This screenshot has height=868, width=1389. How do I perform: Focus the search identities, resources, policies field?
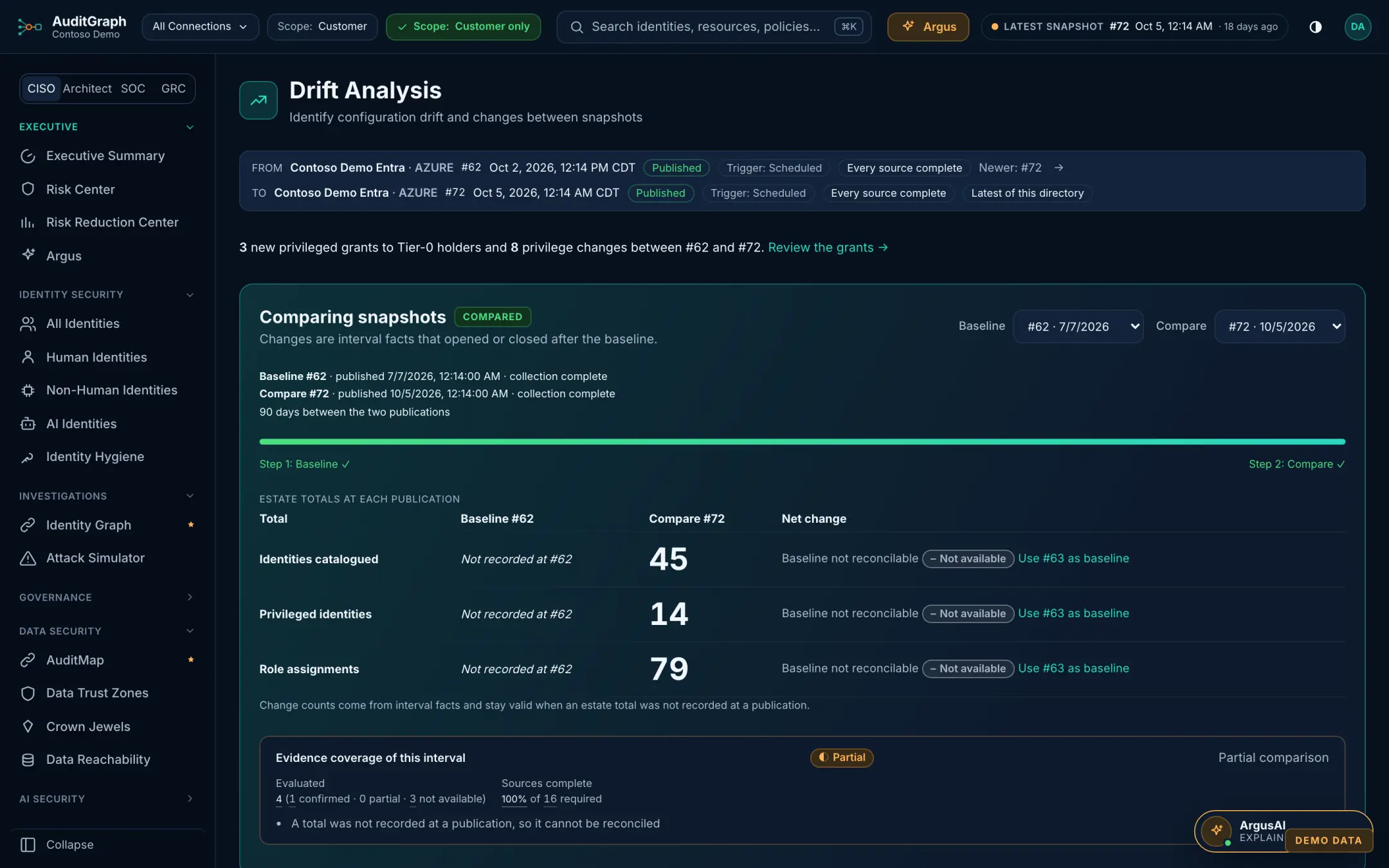714,26
